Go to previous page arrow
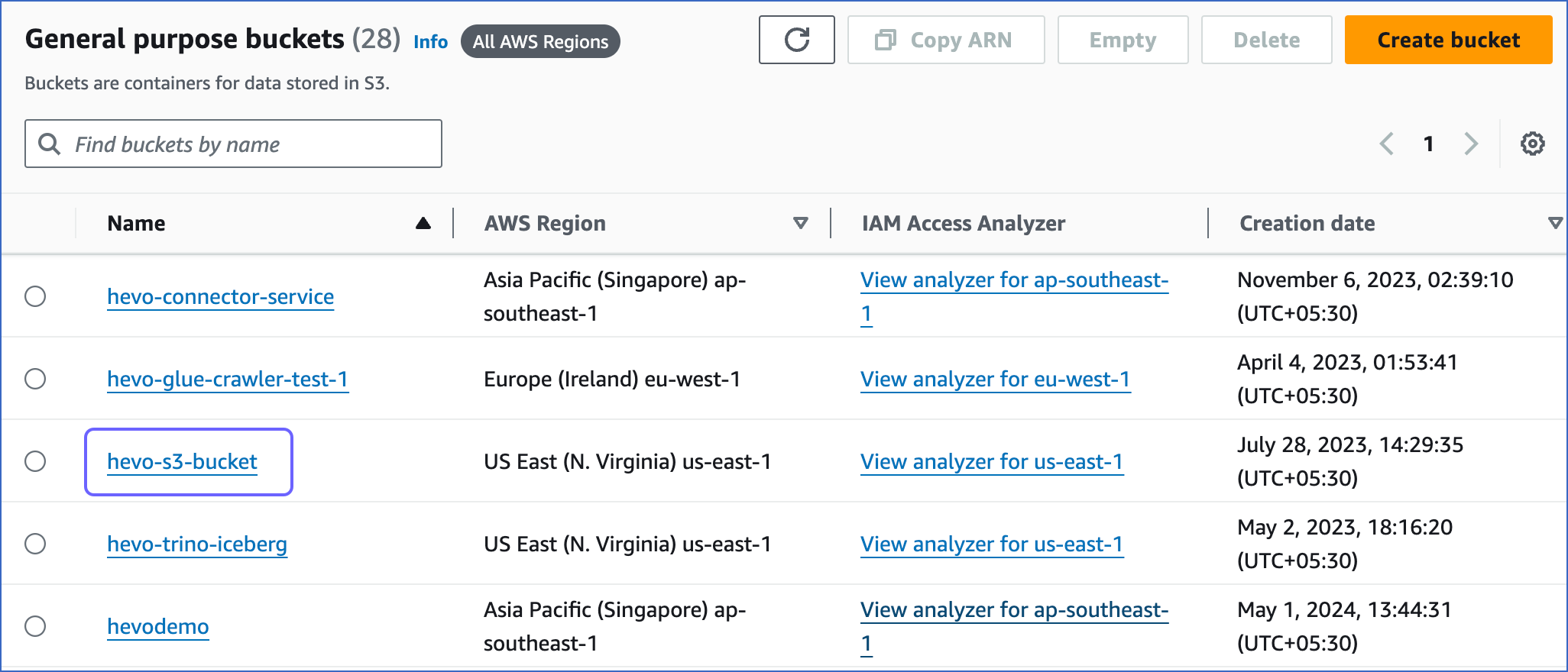 coord(1386,144)
